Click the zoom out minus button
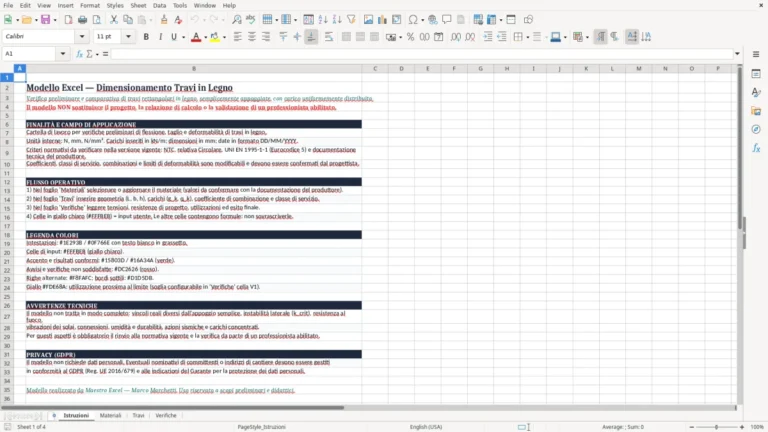The width and height of the screenshot is (768, 432). coord(691,427)
